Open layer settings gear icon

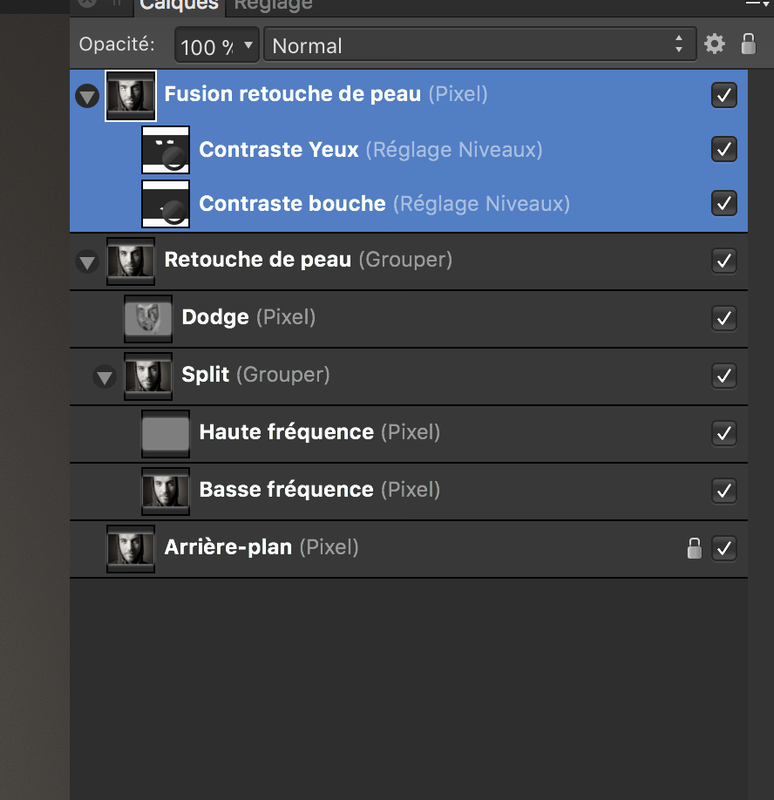714,44
